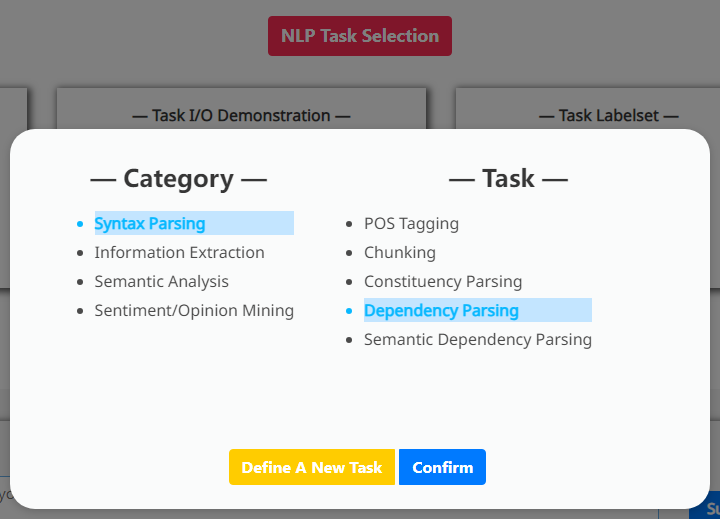The image size is (720, 519).
Task: Click the Task I/O Demonstration panel header
Action: pyautogui.click(x=241, y=116)
